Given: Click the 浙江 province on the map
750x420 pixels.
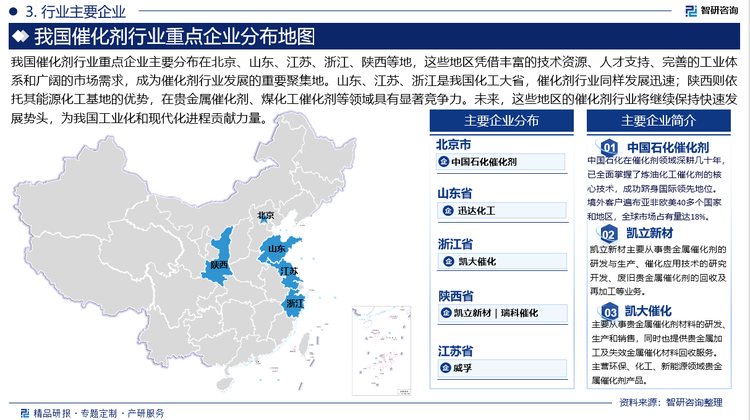Looking at the screenshot, I should [x=294, y=304].
